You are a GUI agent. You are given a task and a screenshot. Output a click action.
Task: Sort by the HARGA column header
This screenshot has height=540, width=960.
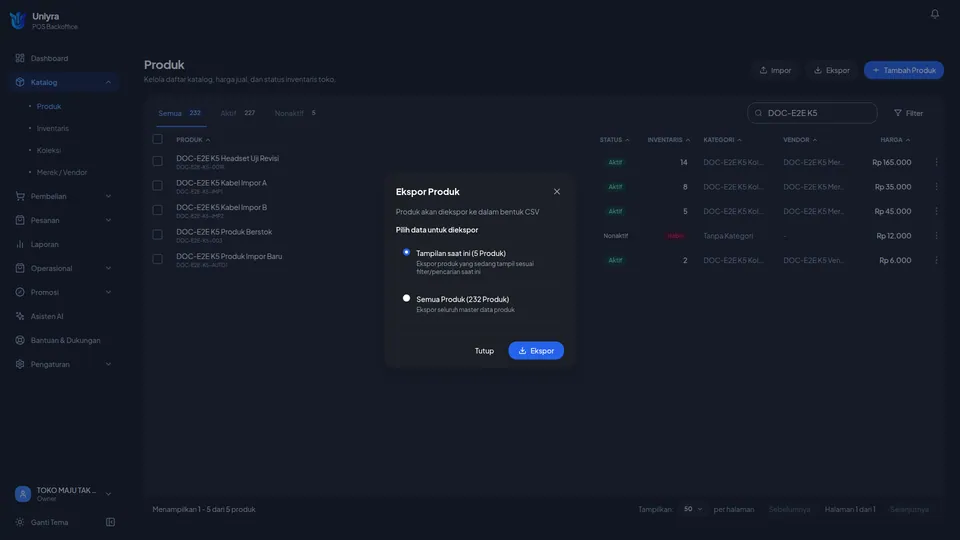pyautogui.click(x=895, y=140)
